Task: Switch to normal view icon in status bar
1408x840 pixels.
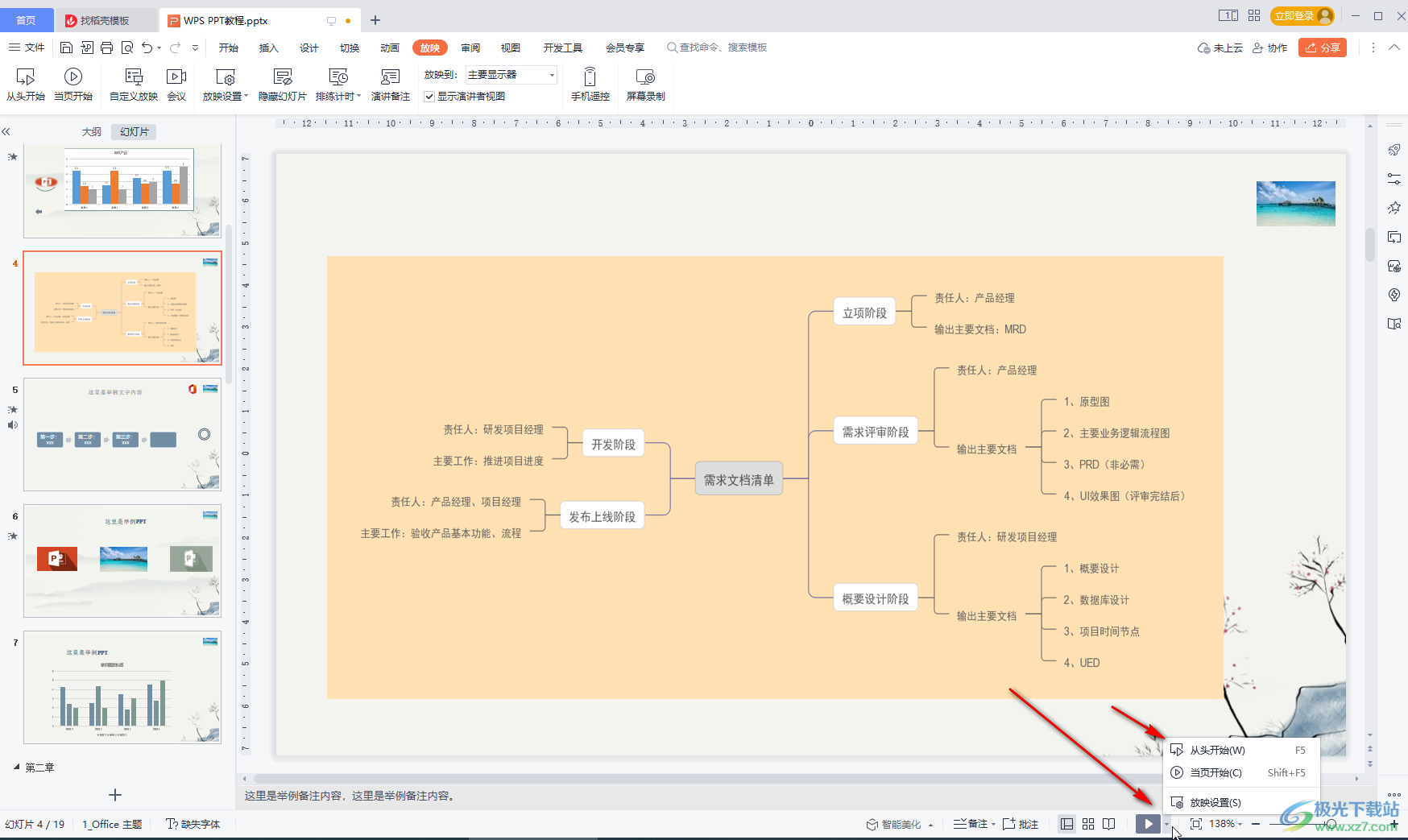Action: [x=1067, y=824]
